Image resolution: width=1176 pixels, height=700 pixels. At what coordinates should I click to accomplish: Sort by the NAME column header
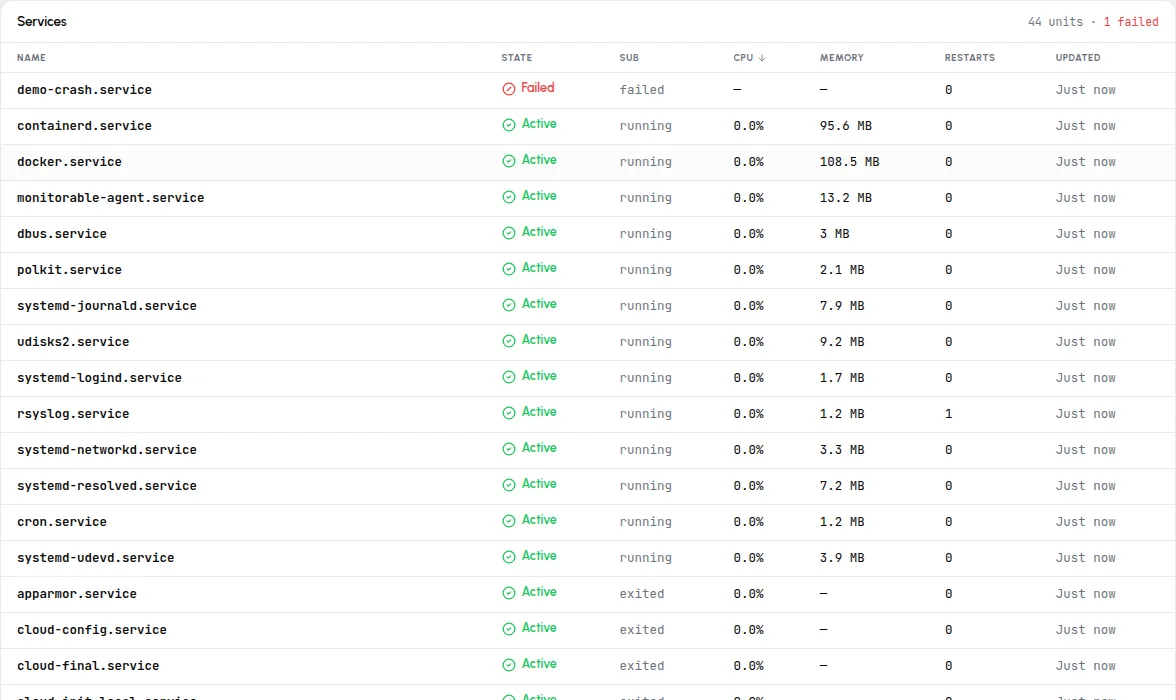(32, 58)
